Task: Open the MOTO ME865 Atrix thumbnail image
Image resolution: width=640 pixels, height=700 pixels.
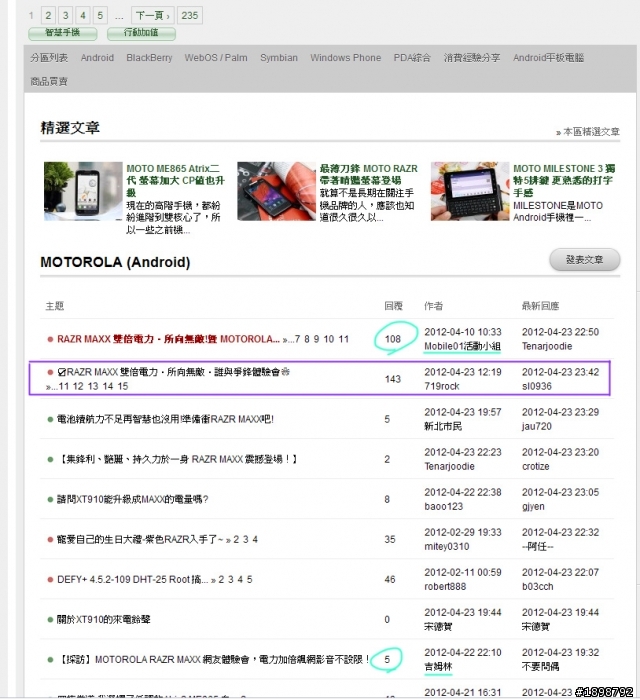Action: (x=83, y=191)
